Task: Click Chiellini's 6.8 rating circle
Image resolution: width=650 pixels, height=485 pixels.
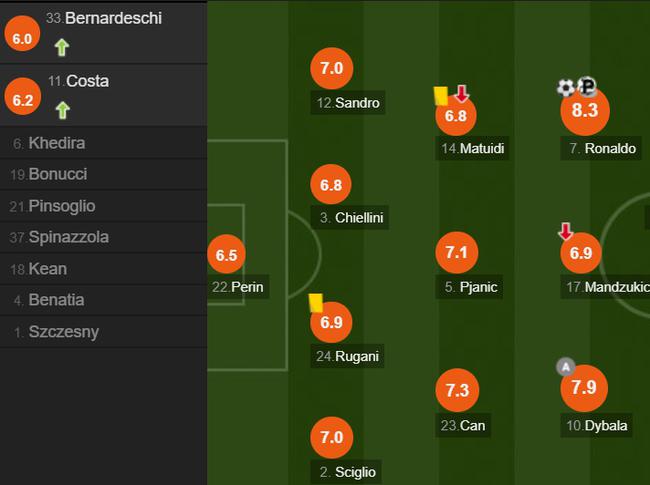Action: tap(331, 184)
